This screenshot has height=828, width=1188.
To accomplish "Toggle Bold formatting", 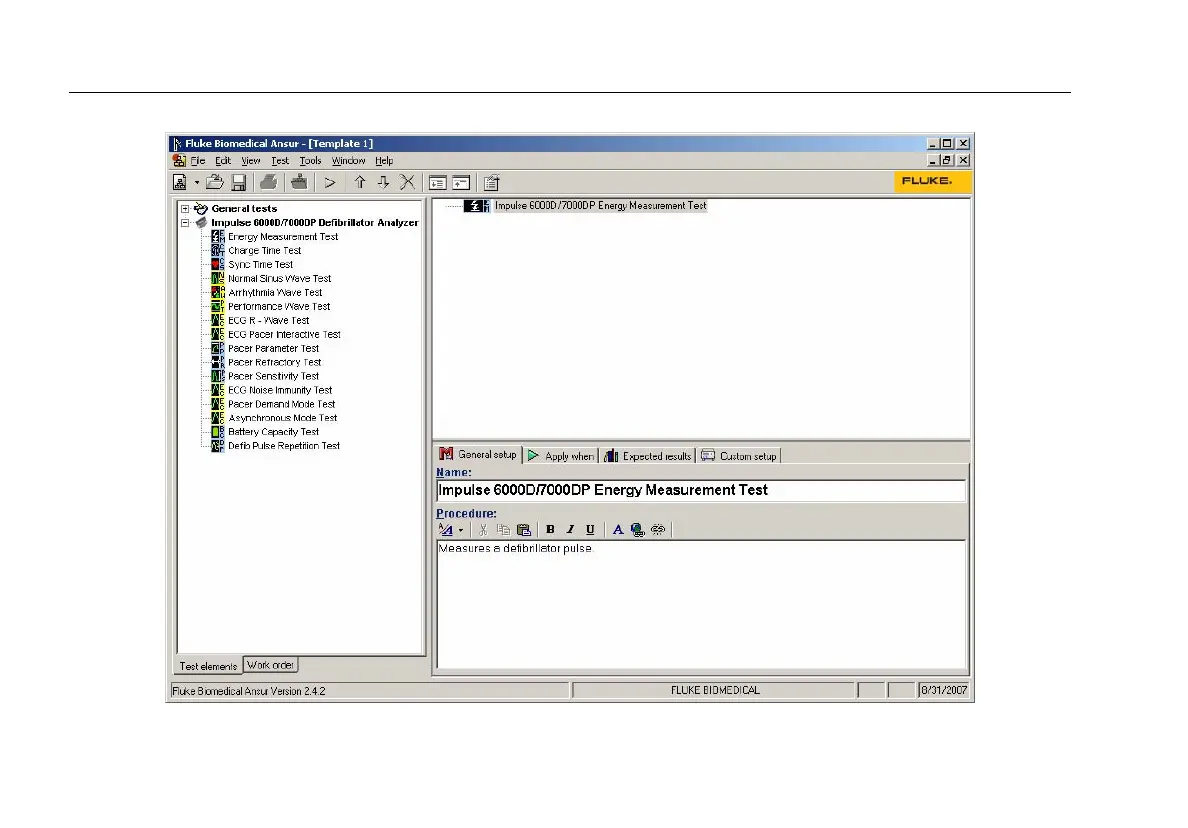I will [550, 530].
